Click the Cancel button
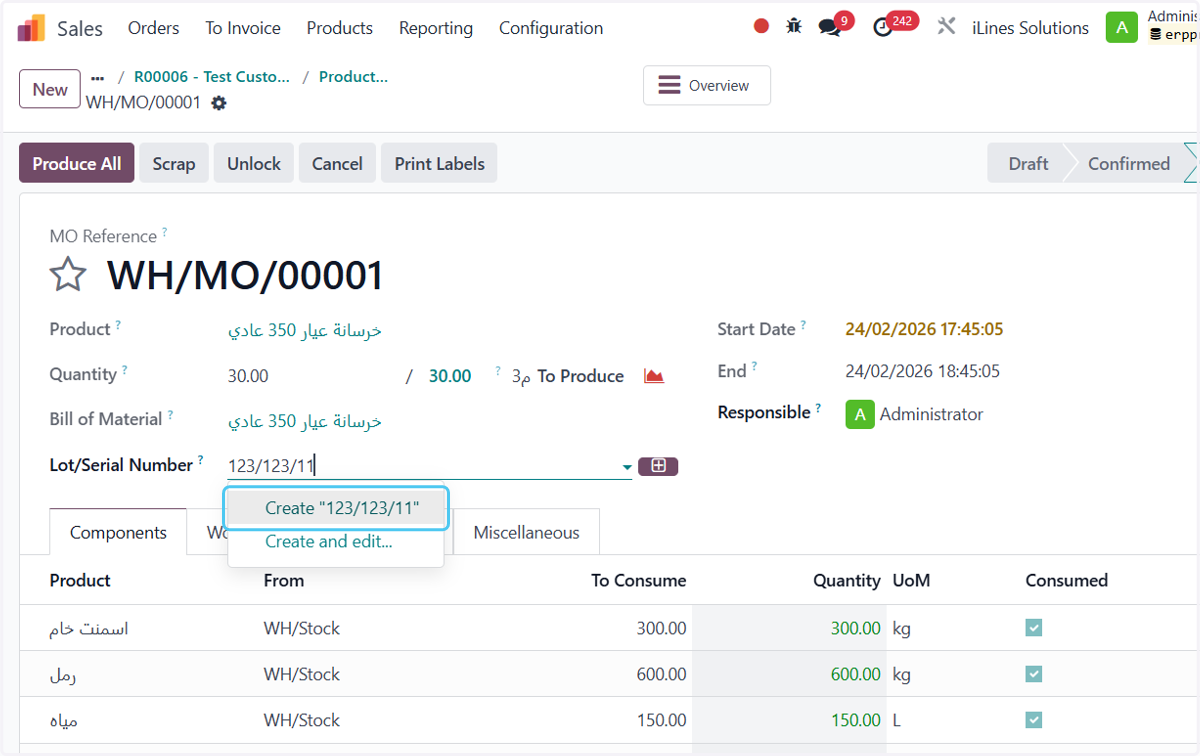Screen dimensions: 1200x756 click(x=337, y=163)
